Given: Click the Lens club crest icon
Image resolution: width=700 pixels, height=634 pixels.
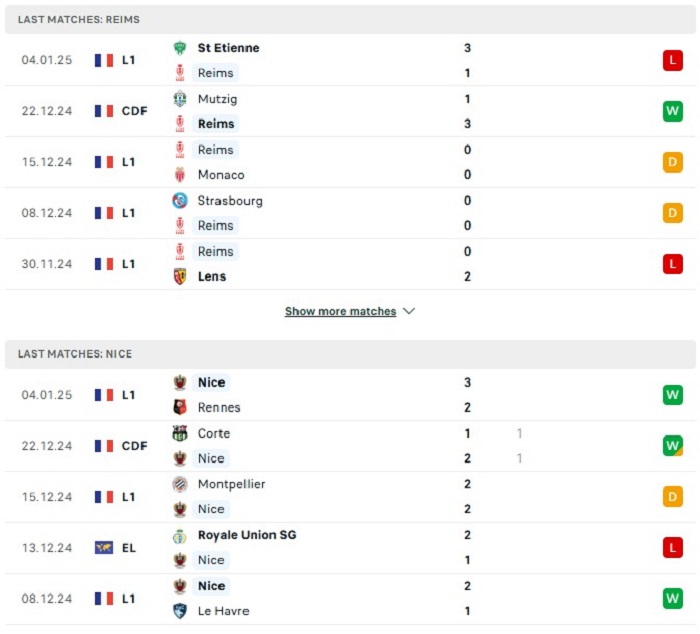Looking at the screenshot, I should click(x=180, y=276).
